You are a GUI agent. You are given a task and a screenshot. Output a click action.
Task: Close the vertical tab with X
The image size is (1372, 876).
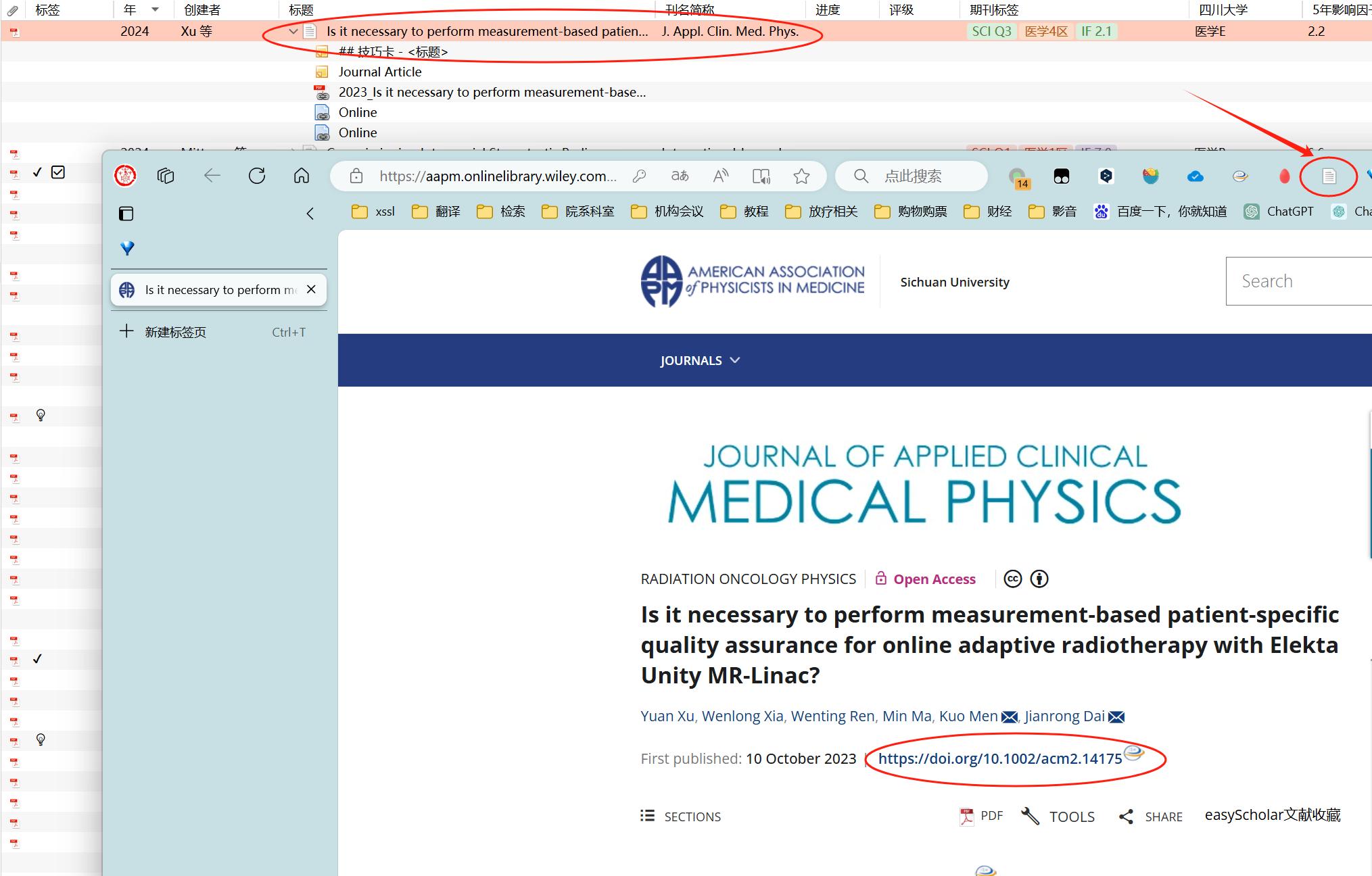click(311, 289)
